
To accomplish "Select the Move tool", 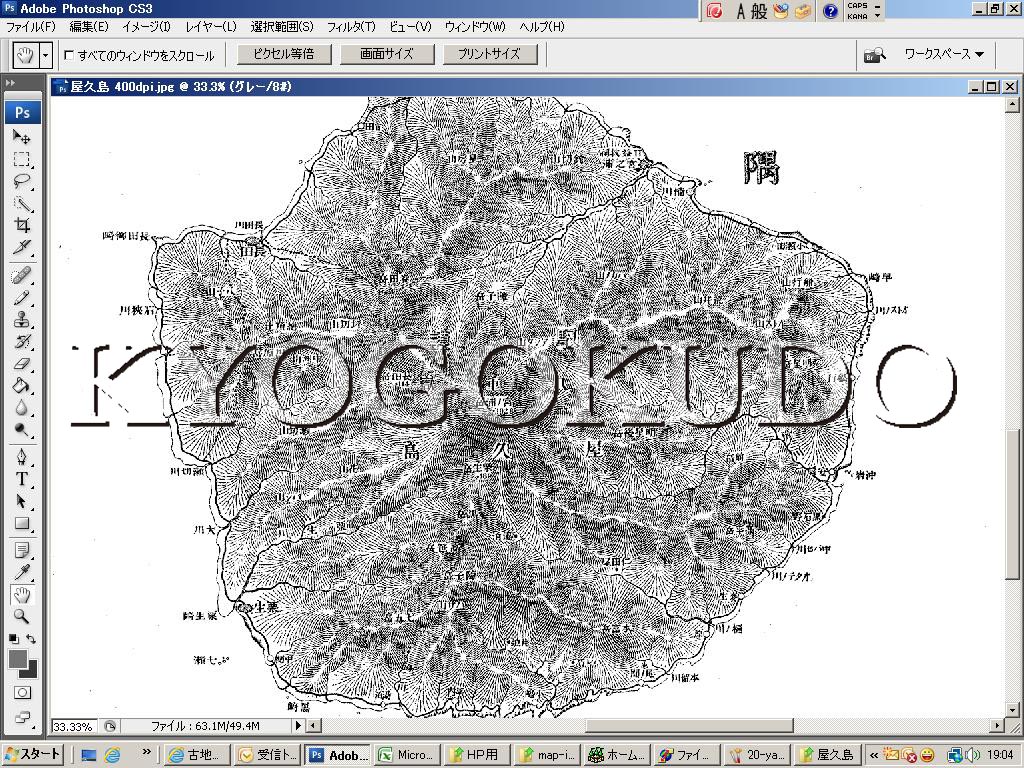I will [x=22, y=136].
